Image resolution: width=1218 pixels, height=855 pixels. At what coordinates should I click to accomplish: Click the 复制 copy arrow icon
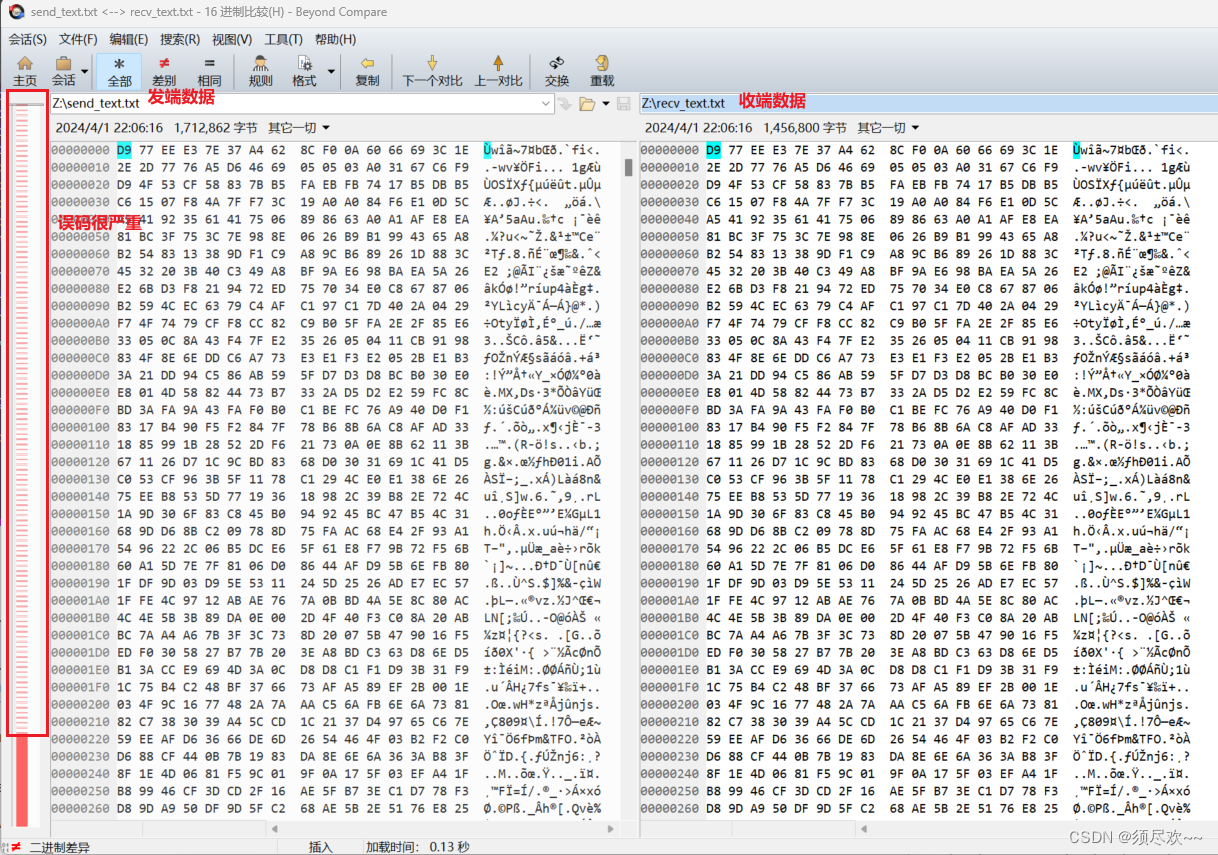point(367,70)
